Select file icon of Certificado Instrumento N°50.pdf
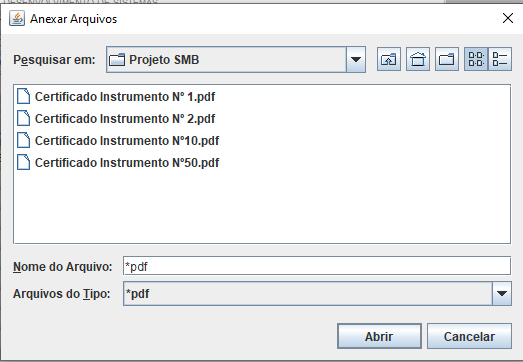Screen dimensions: 523x362 [23, 162]
